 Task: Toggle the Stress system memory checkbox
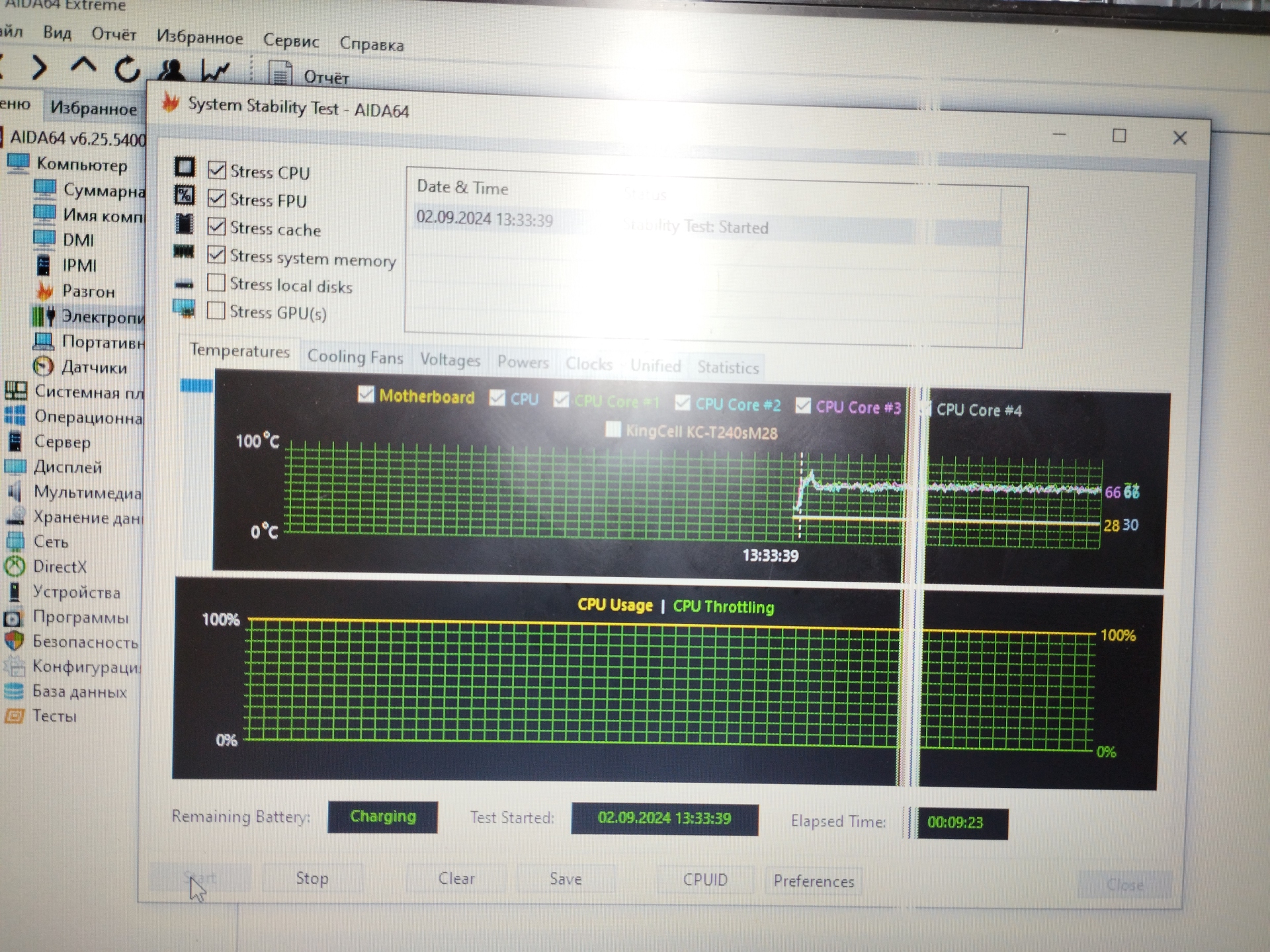coord(216,255)
